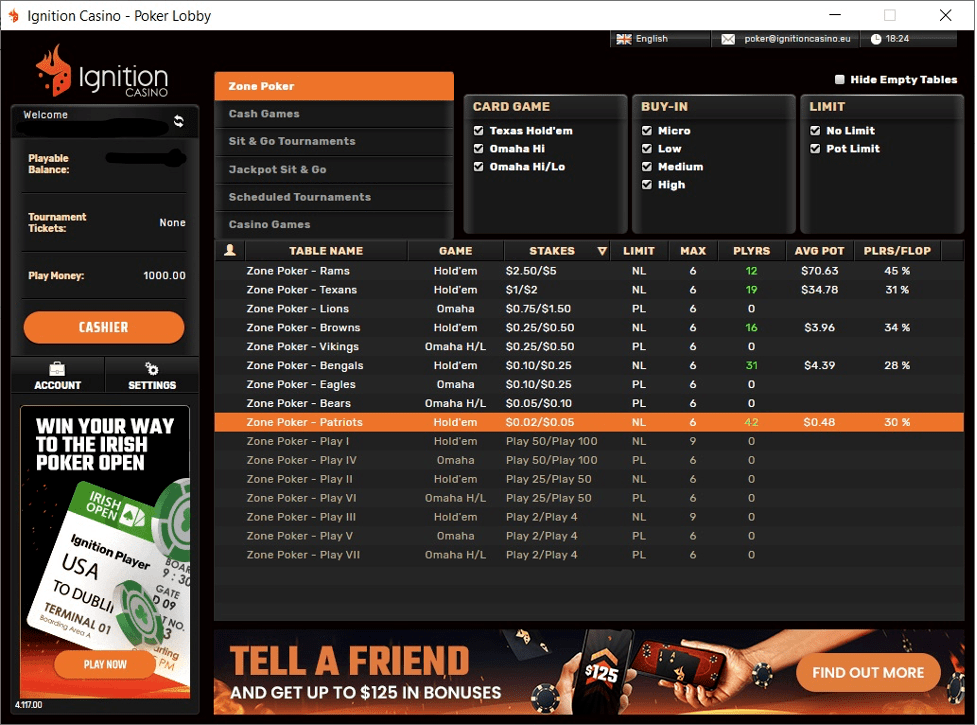Viewport: 977px width, 725px height.
Task: Uncheck No Limit filter
Action: click(815, 131)
